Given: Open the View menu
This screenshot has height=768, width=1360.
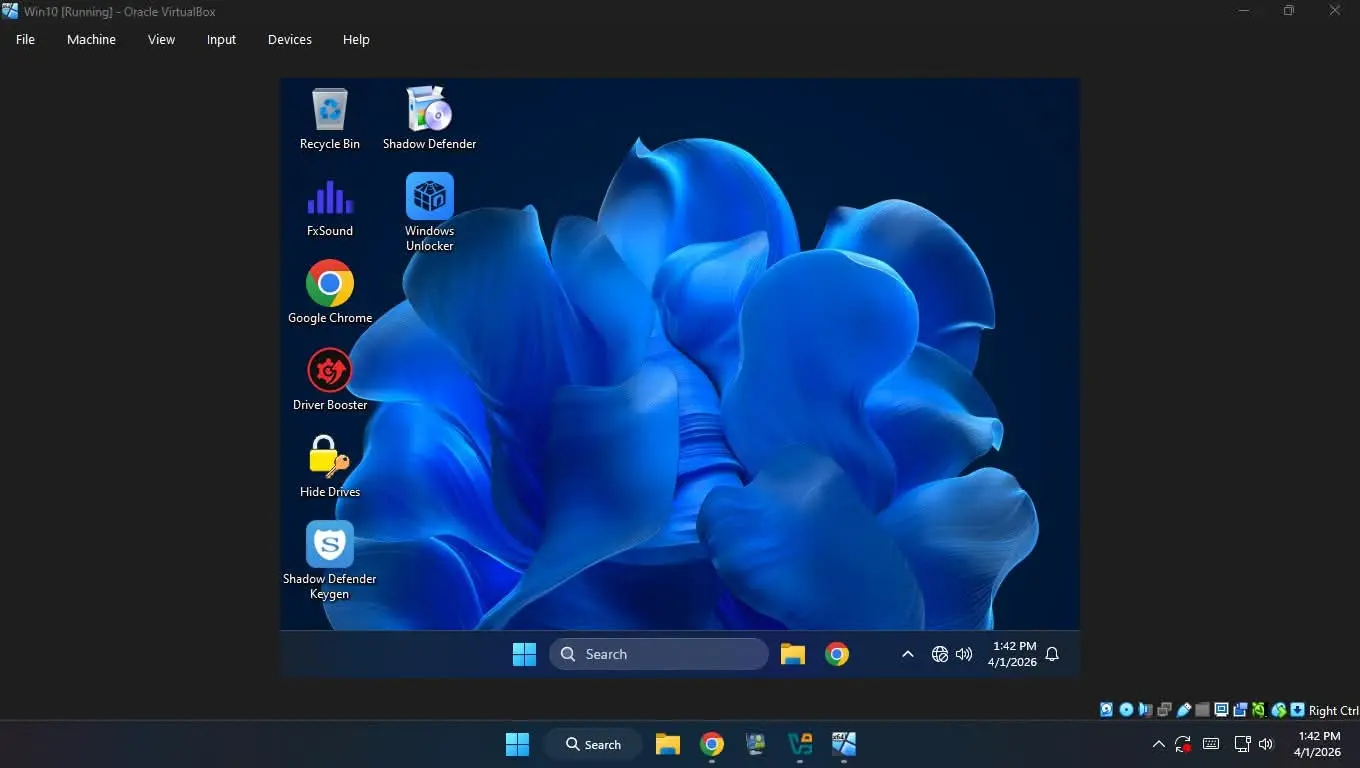Looking at the screenshot, I should pos(161,40).
